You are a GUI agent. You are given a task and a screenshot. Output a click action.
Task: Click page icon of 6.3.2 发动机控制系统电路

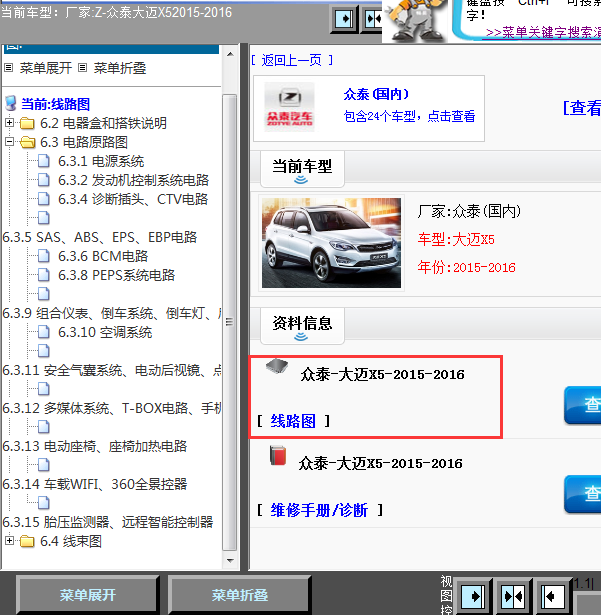coord(44,180)
